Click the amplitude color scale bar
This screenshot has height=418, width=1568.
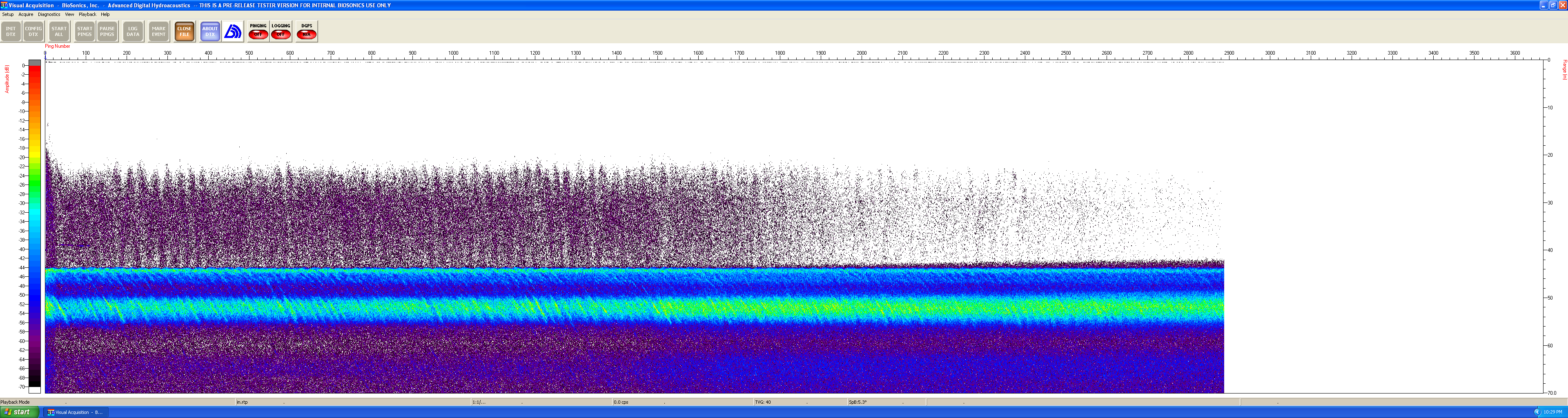click(35, 226)
